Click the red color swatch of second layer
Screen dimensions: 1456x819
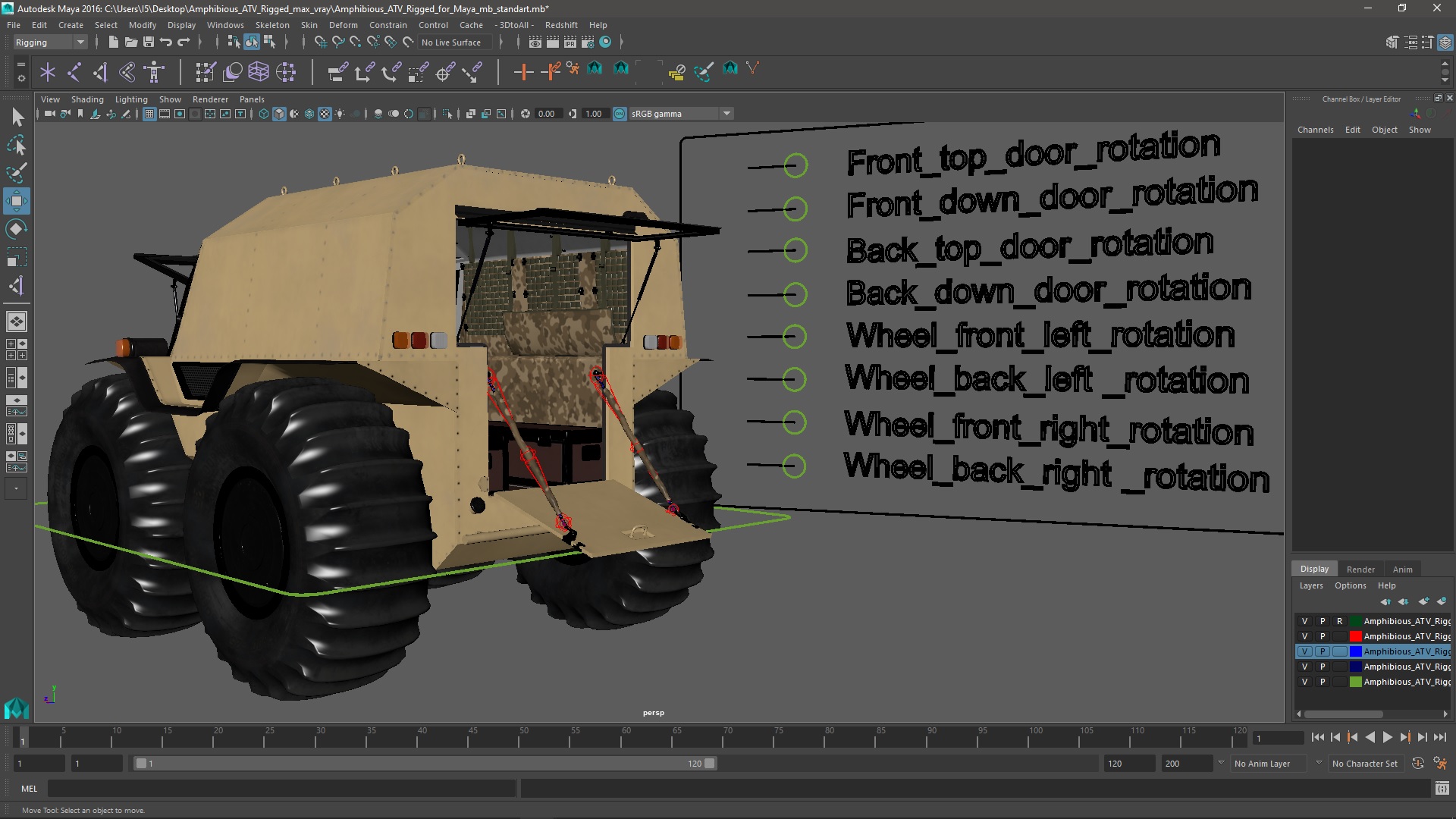coord(1355,636)
